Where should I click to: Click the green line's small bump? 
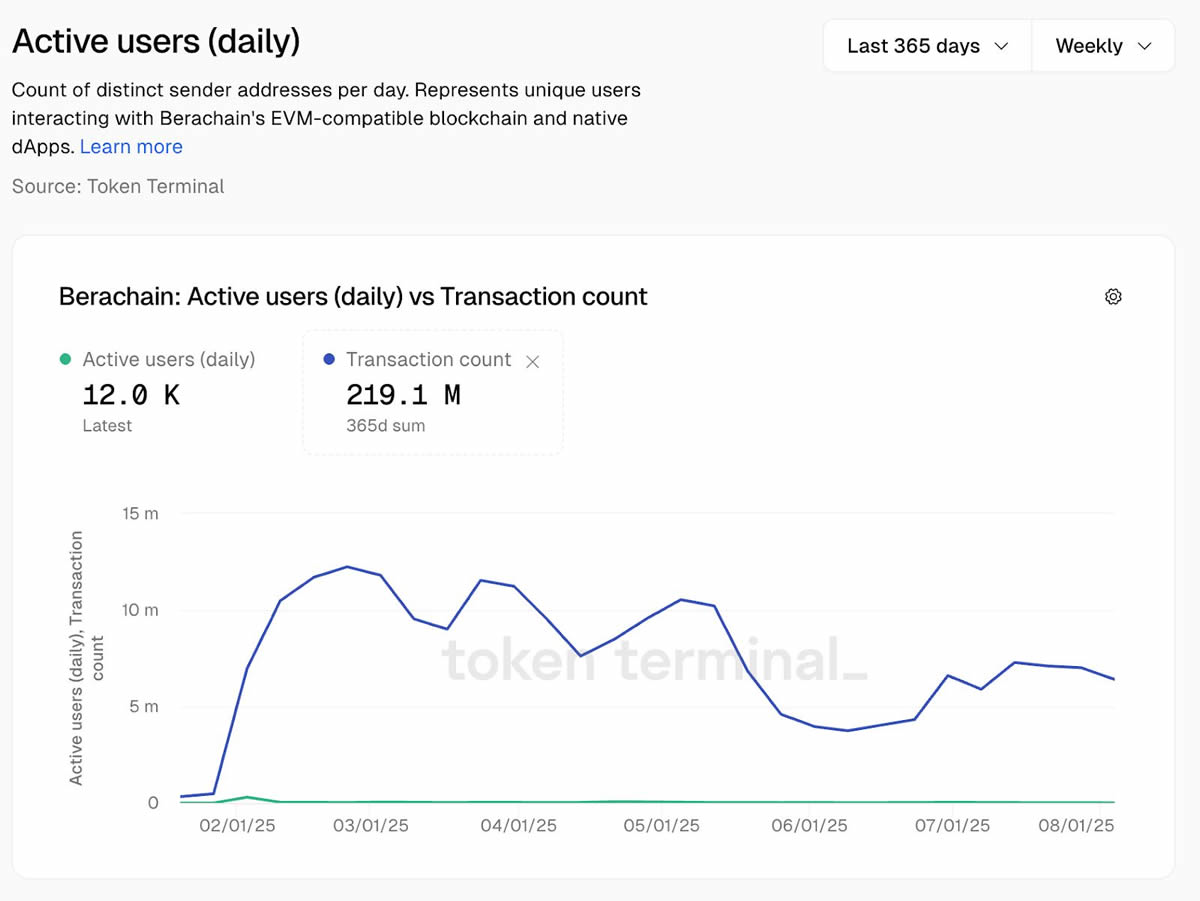pyautogui.click(x=246, y=797)
